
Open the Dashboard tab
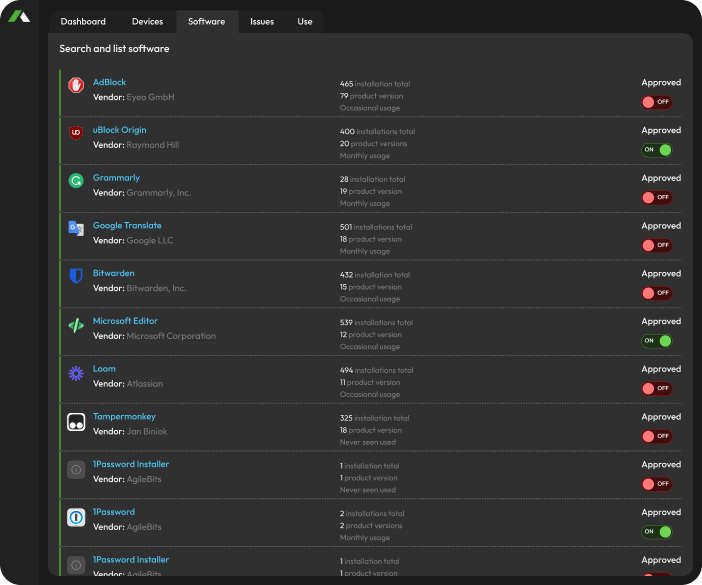[83, 21]
